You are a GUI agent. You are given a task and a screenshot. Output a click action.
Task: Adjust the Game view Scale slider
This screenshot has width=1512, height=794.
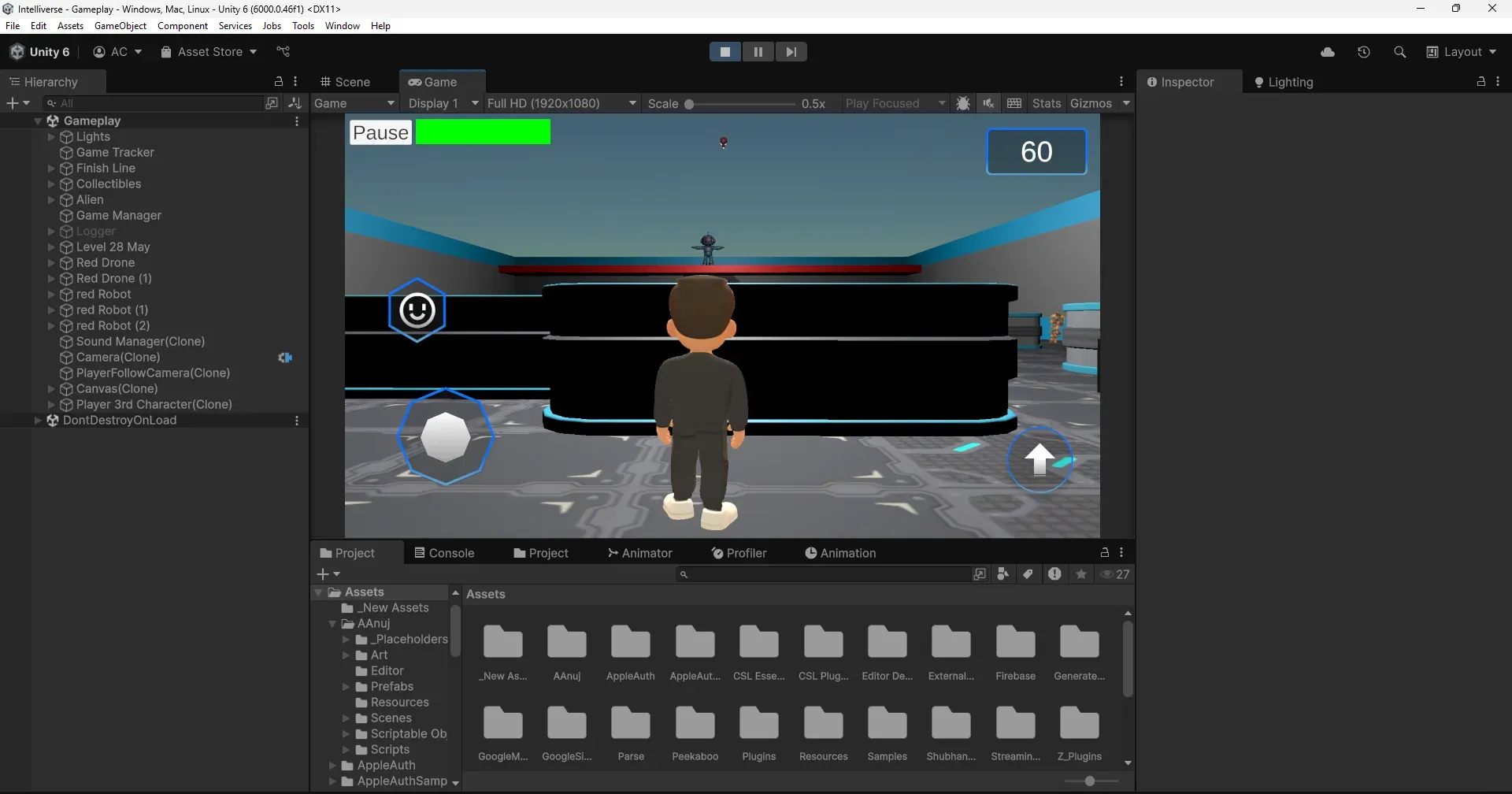(739, 104)
